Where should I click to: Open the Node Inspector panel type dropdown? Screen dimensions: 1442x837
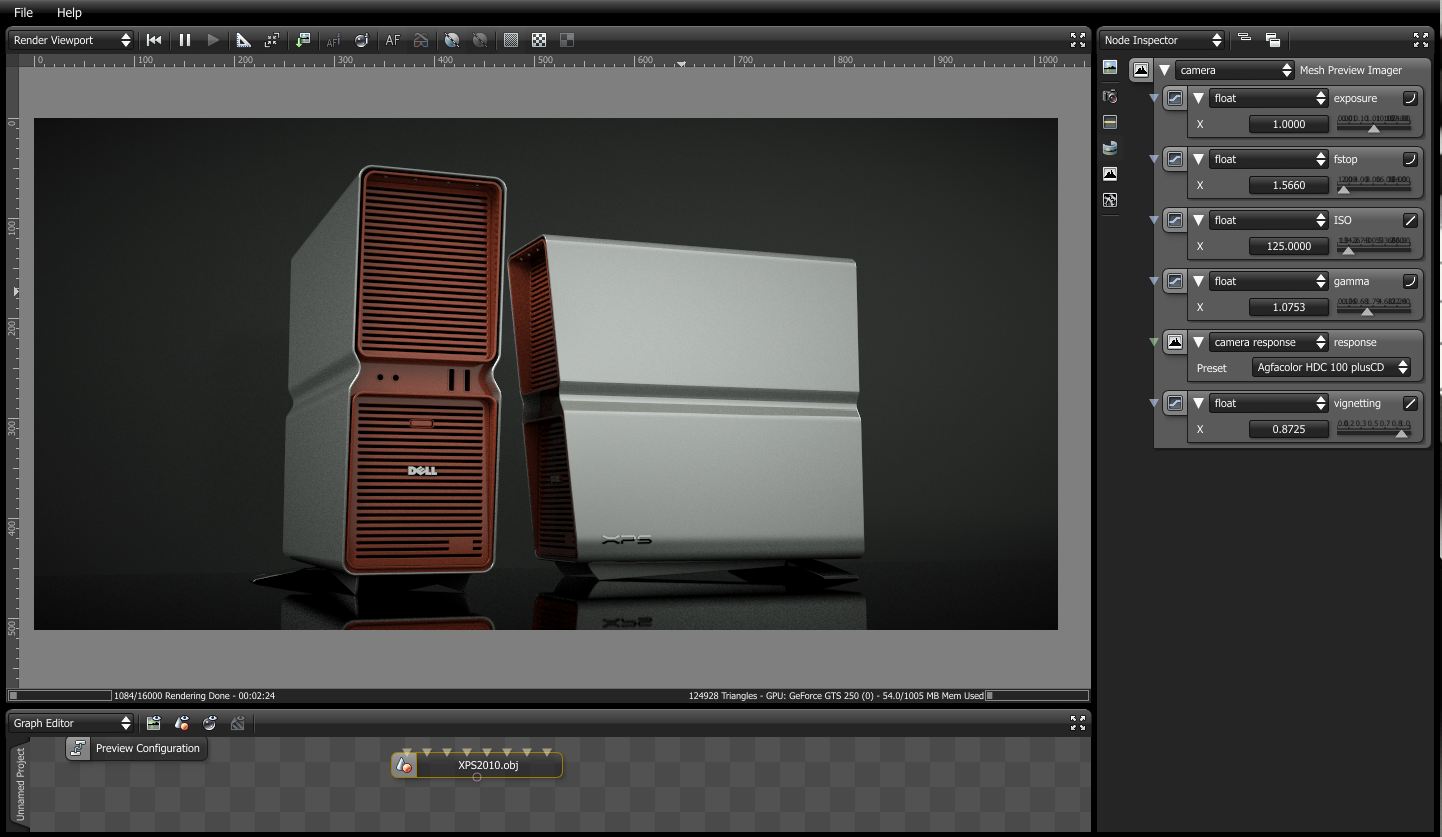(1163, 40)
